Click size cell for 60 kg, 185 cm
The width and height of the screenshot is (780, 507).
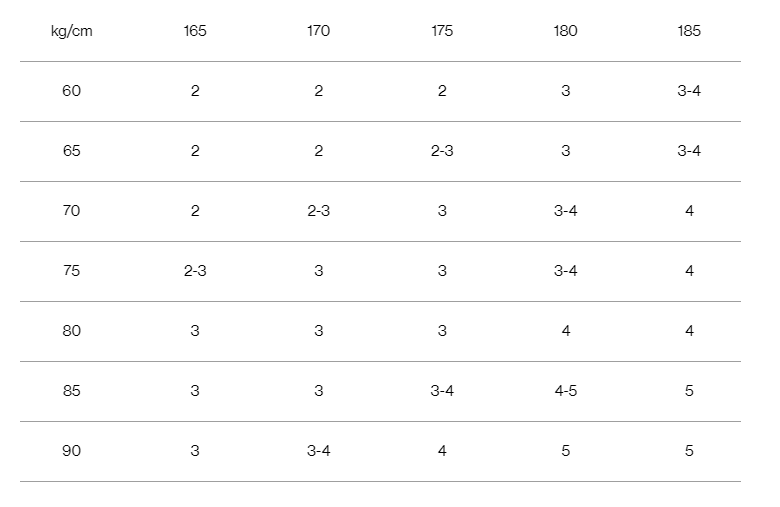[x=689, y=91]
